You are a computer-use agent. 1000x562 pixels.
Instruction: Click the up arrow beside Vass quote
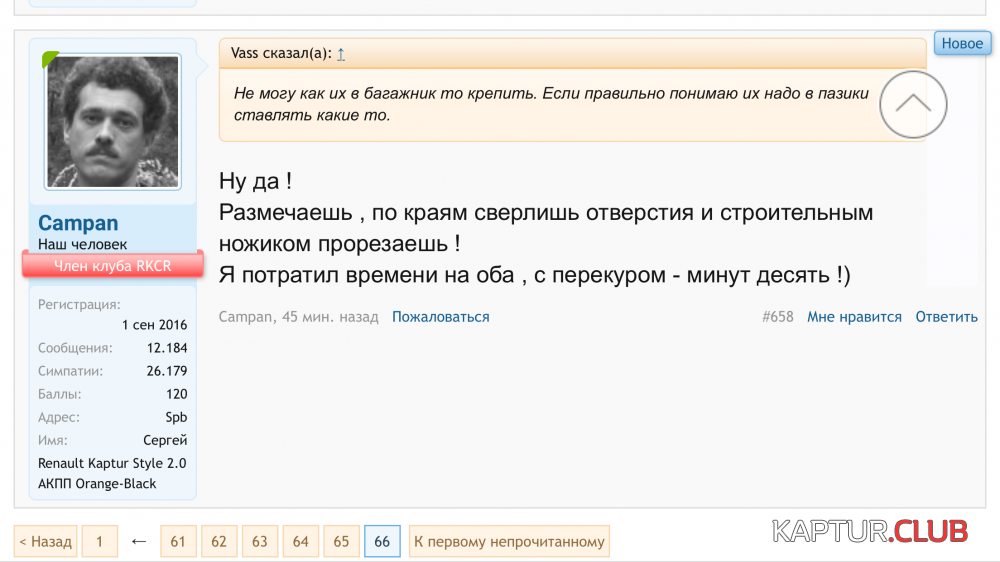point(341,55)
